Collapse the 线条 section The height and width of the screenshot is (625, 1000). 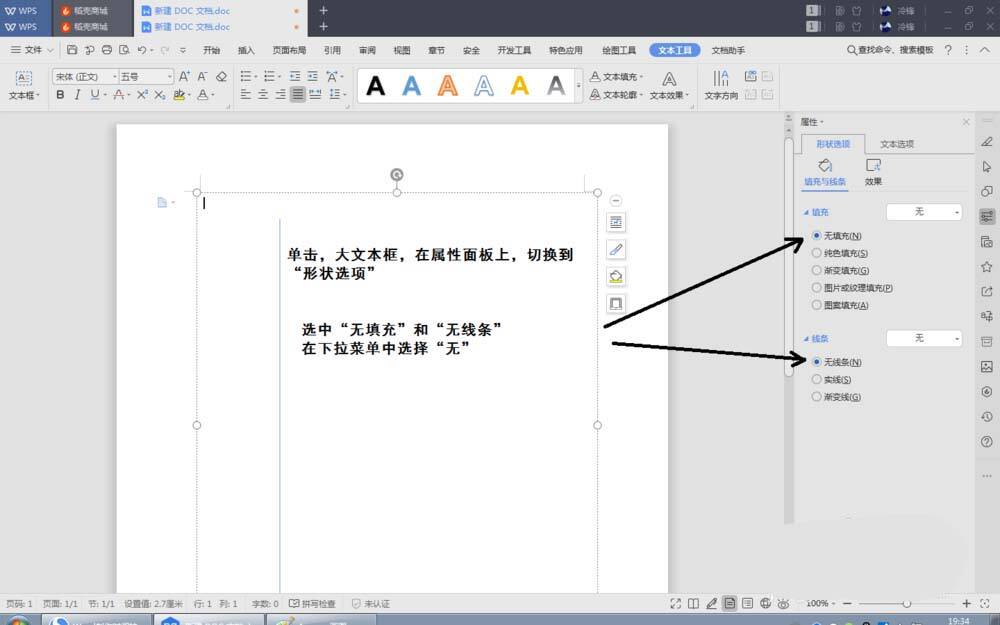tap(807, 338)
